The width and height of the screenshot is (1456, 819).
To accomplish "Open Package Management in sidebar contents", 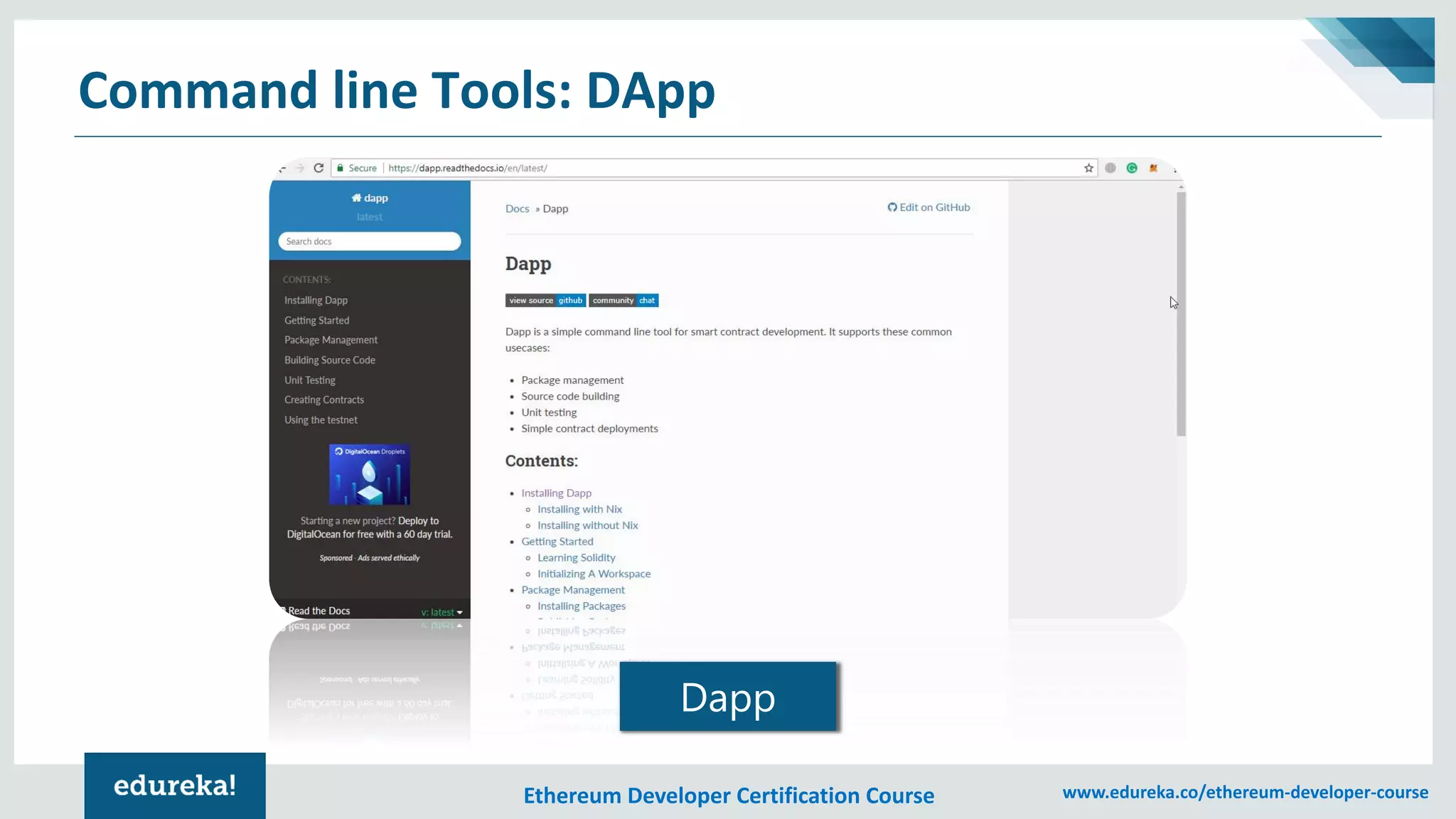I will point(331,340).
